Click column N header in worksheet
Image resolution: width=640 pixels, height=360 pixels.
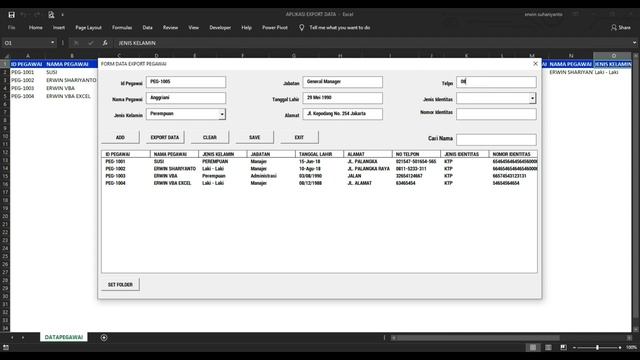point(571,56)
